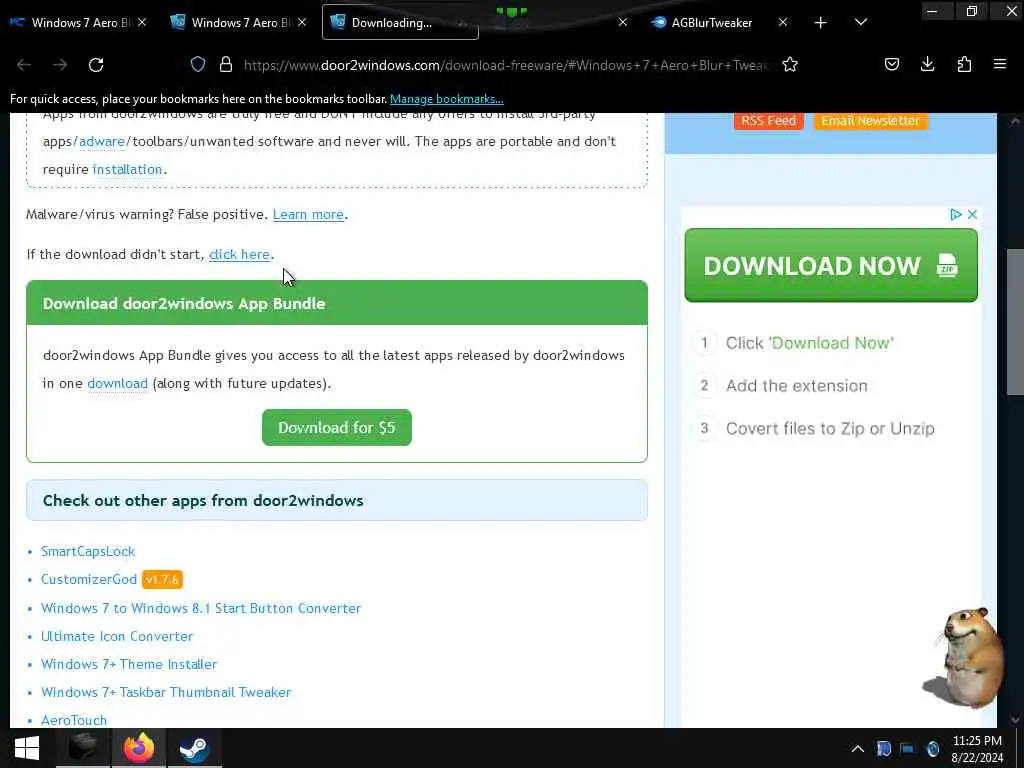The image size is (1024, 768).
Task: Show hidden system tray icons
Action: 858,749
